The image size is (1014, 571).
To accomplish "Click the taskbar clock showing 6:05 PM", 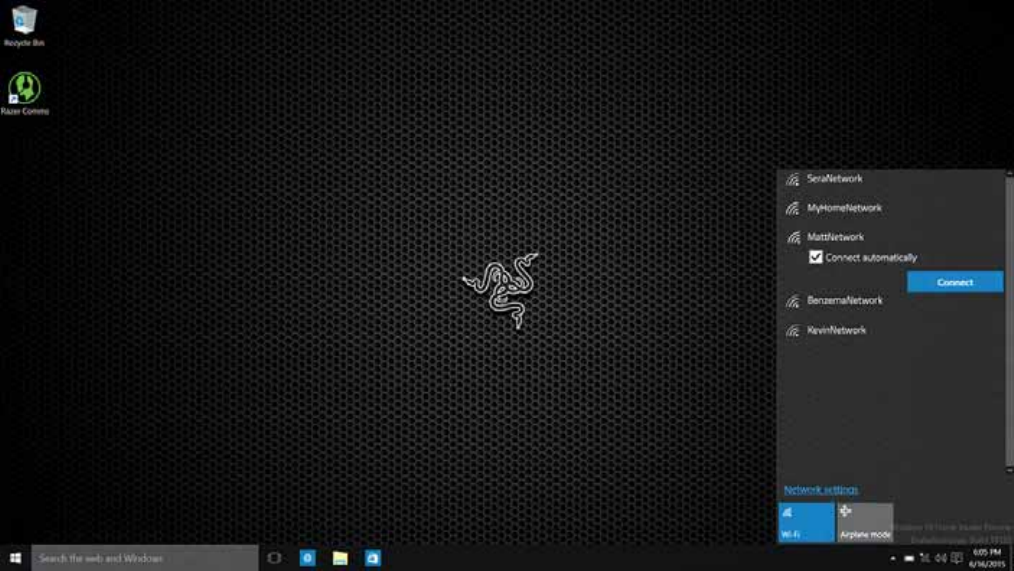I will (987, 558).
